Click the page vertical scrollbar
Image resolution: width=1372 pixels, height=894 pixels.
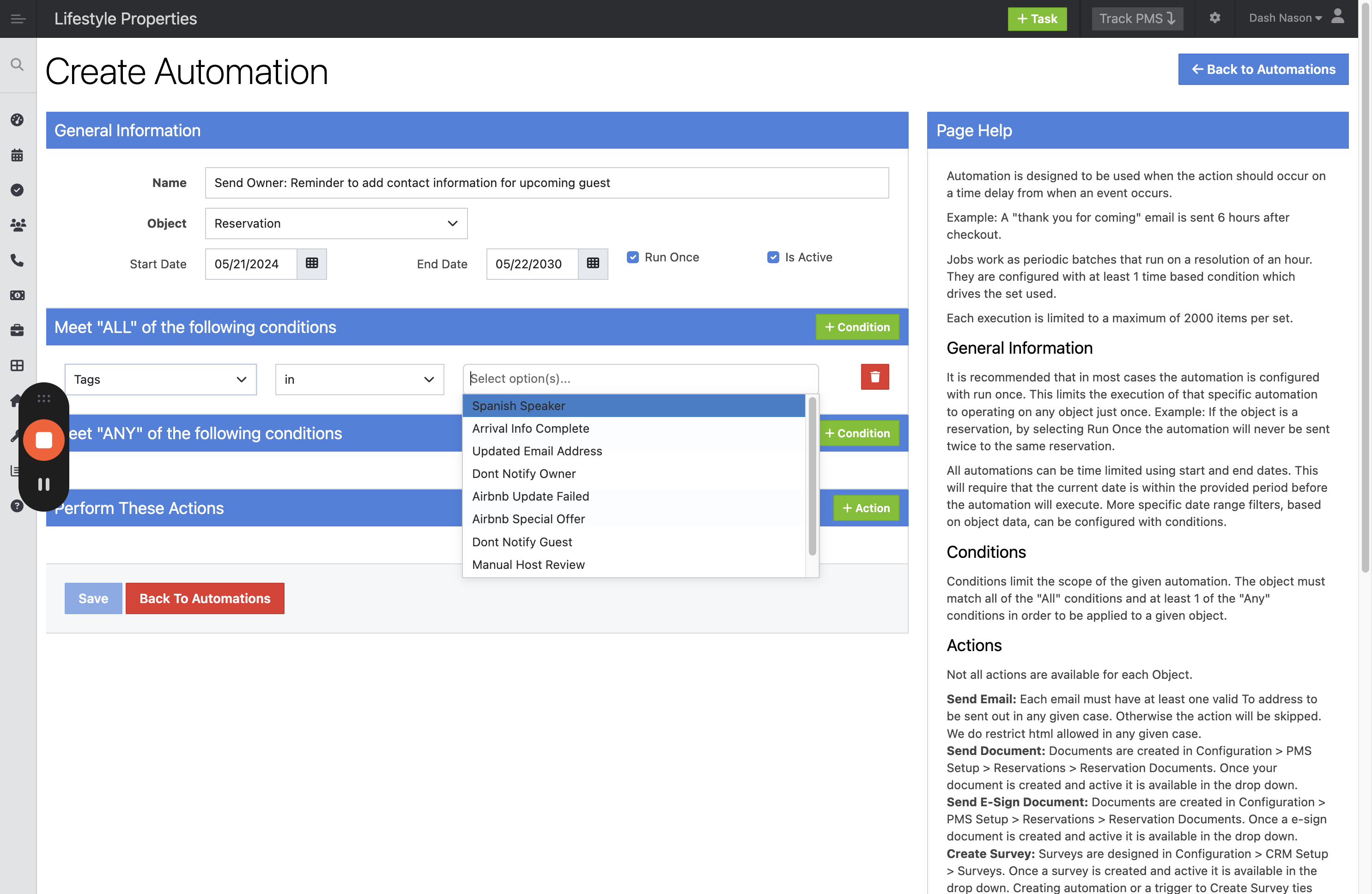[x=1365, y=288]
